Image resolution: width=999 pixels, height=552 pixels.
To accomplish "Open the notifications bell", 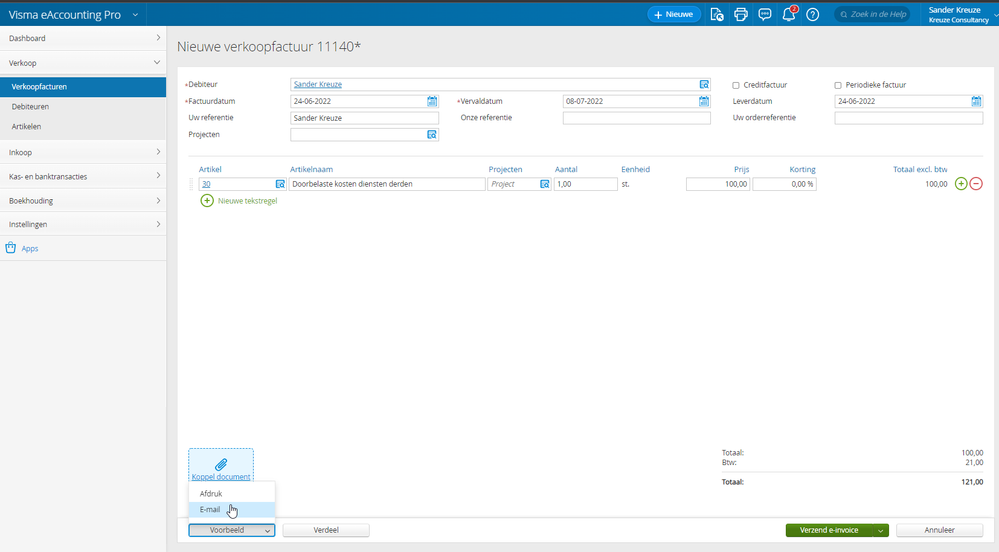I will tap(788, 14).
